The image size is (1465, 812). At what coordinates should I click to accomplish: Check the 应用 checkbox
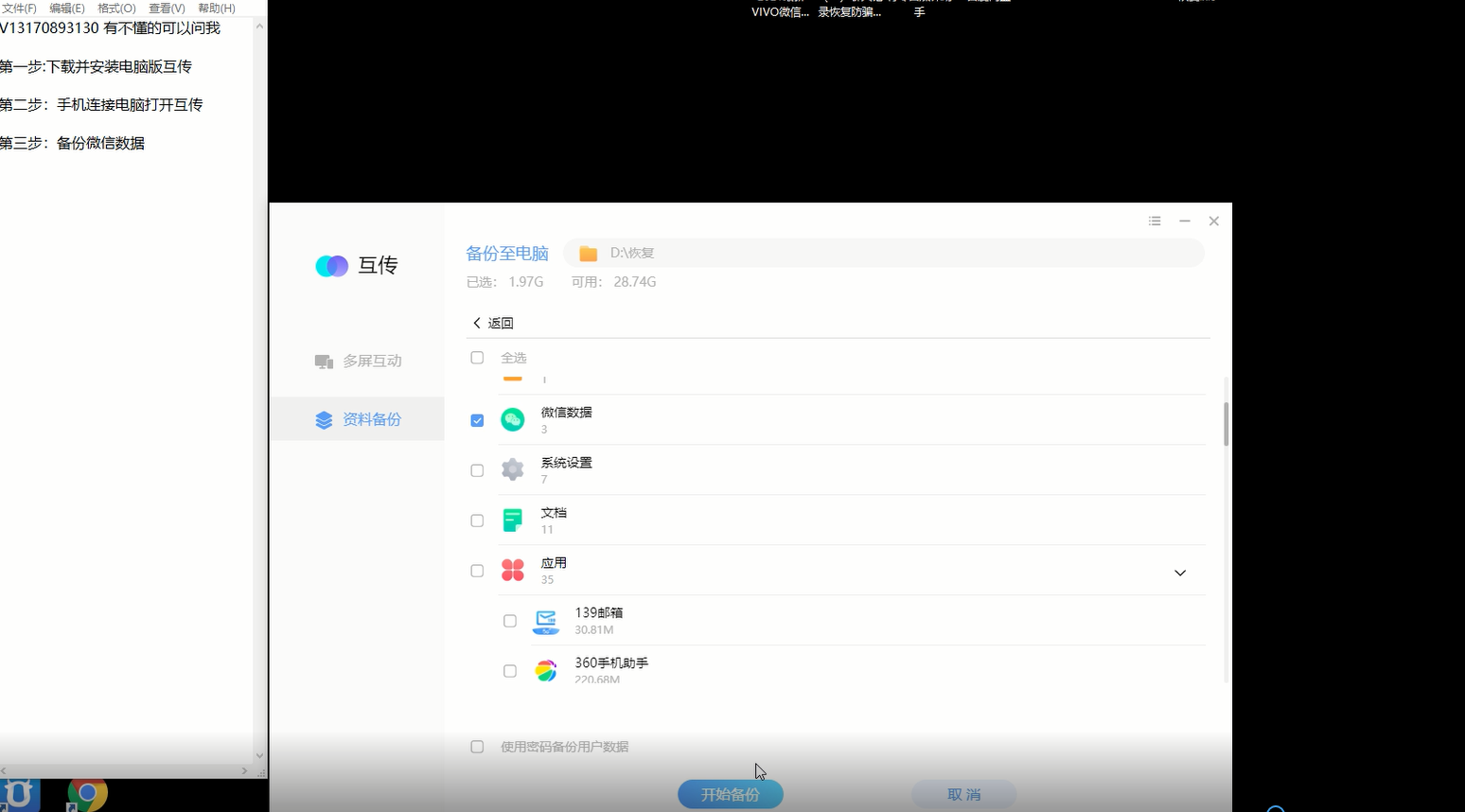[477, 571]
